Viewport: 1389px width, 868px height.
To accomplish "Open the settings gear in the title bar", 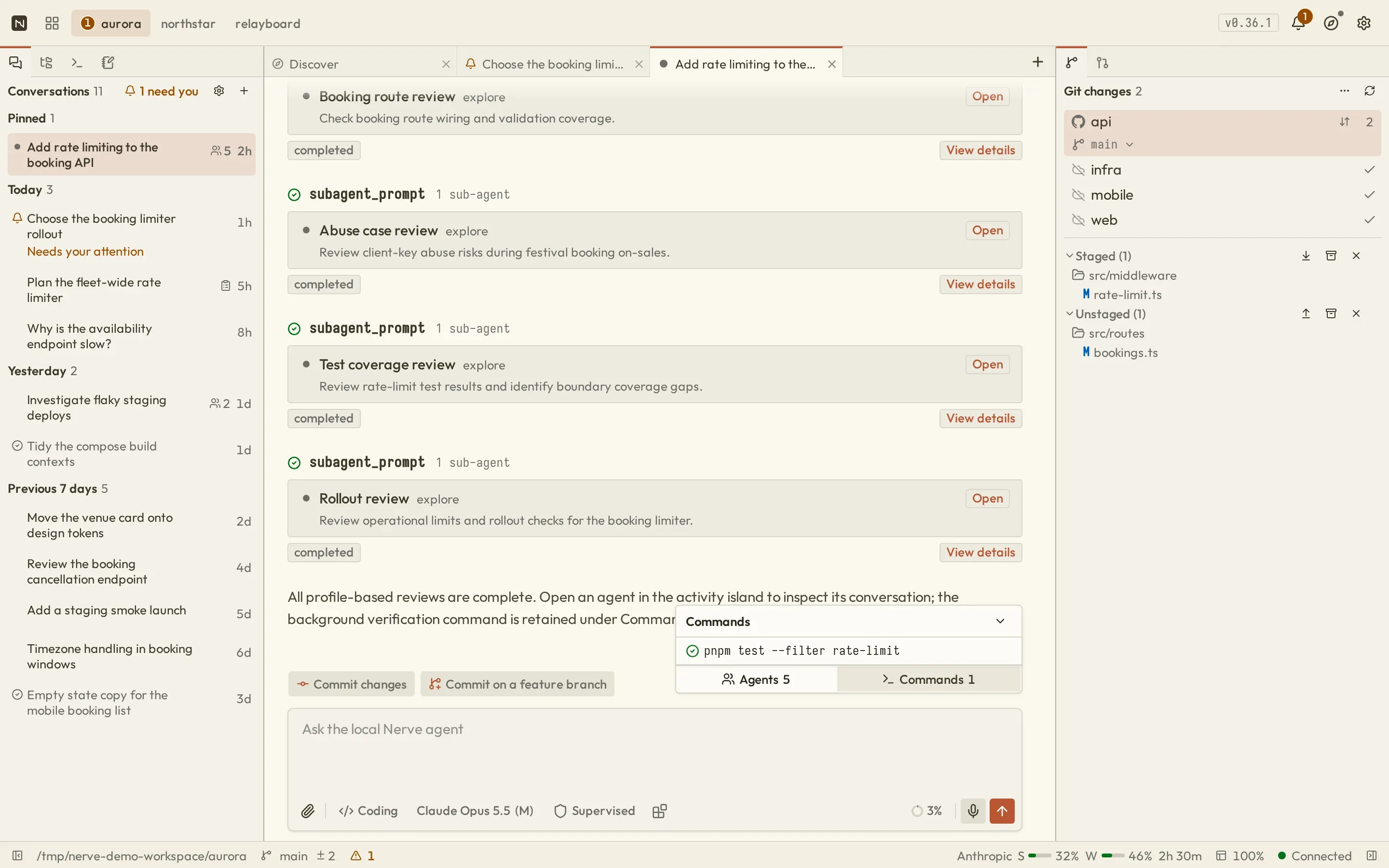I will (1364, 23).
